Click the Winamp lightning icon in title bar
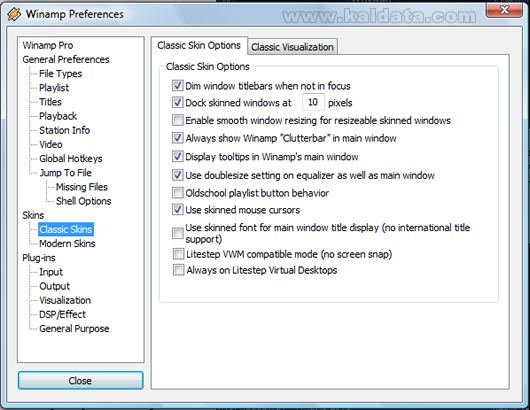The image size is (530, 410). click(15, 14)
